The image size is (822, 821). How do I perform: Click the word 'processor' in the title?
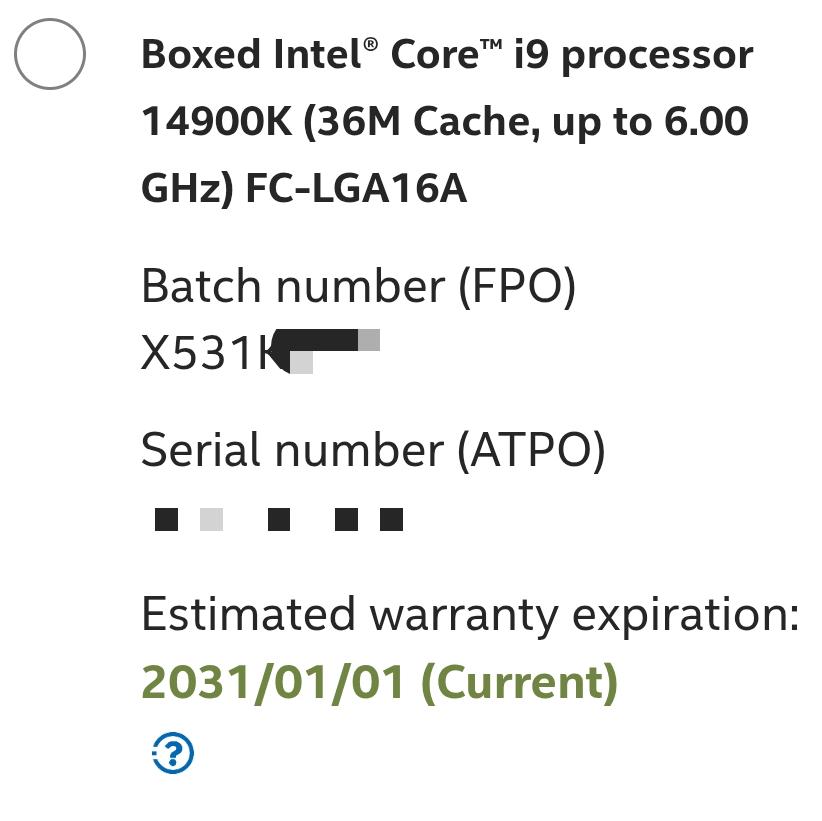tap(656, 56)
